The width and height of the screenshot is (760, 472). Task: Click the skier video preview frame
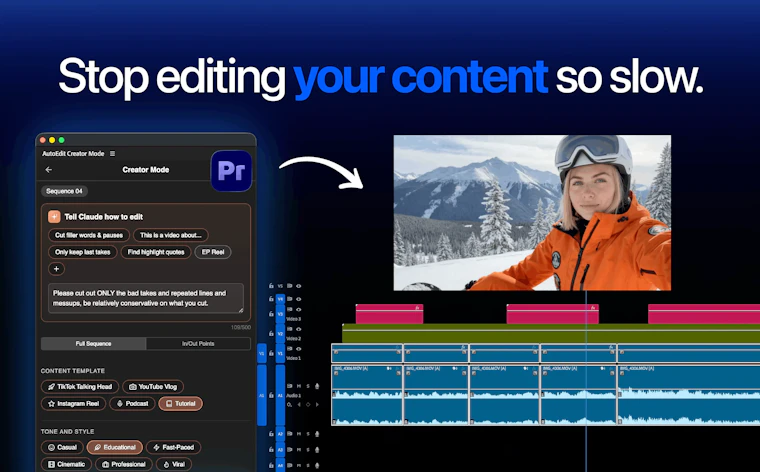coord(532,213)
